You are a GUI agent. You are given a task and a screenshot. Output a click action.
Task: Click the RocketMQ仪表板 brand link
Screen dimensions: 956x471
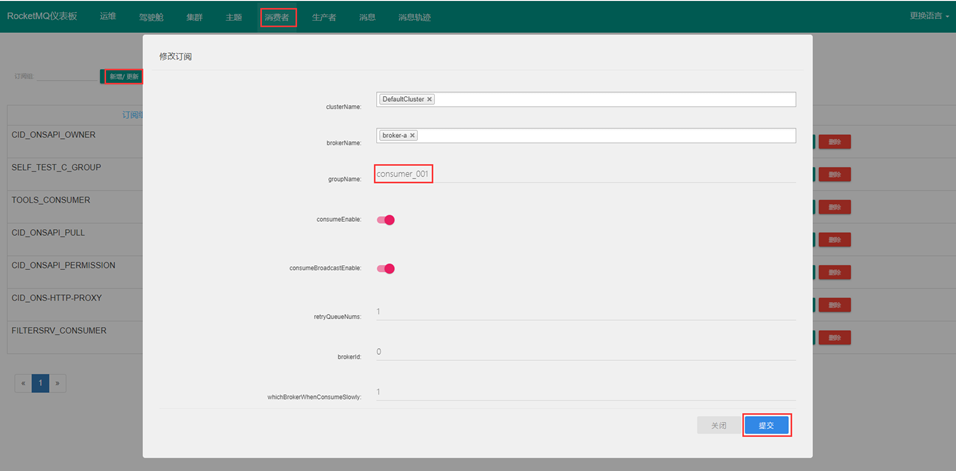pos(42,16)
